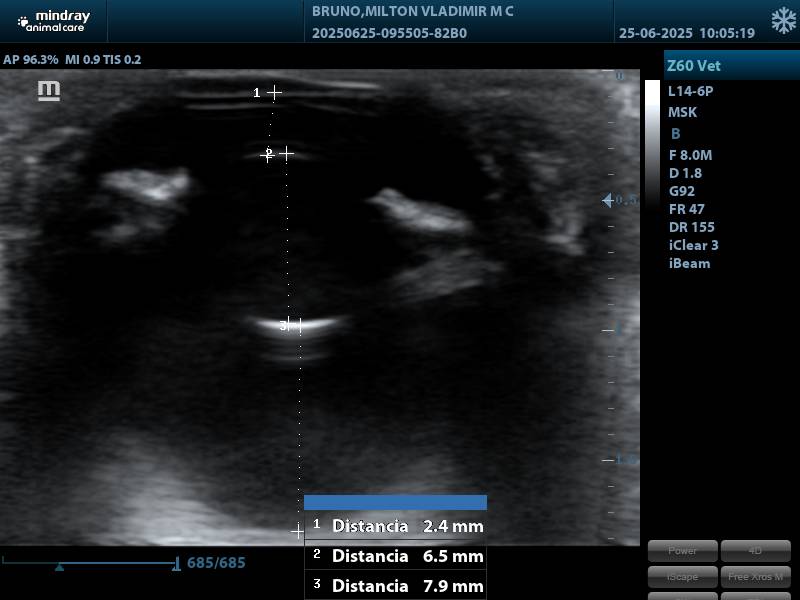Click the patient name BRUNO,MILTON field
800x600 pixels.
point(413,12)
